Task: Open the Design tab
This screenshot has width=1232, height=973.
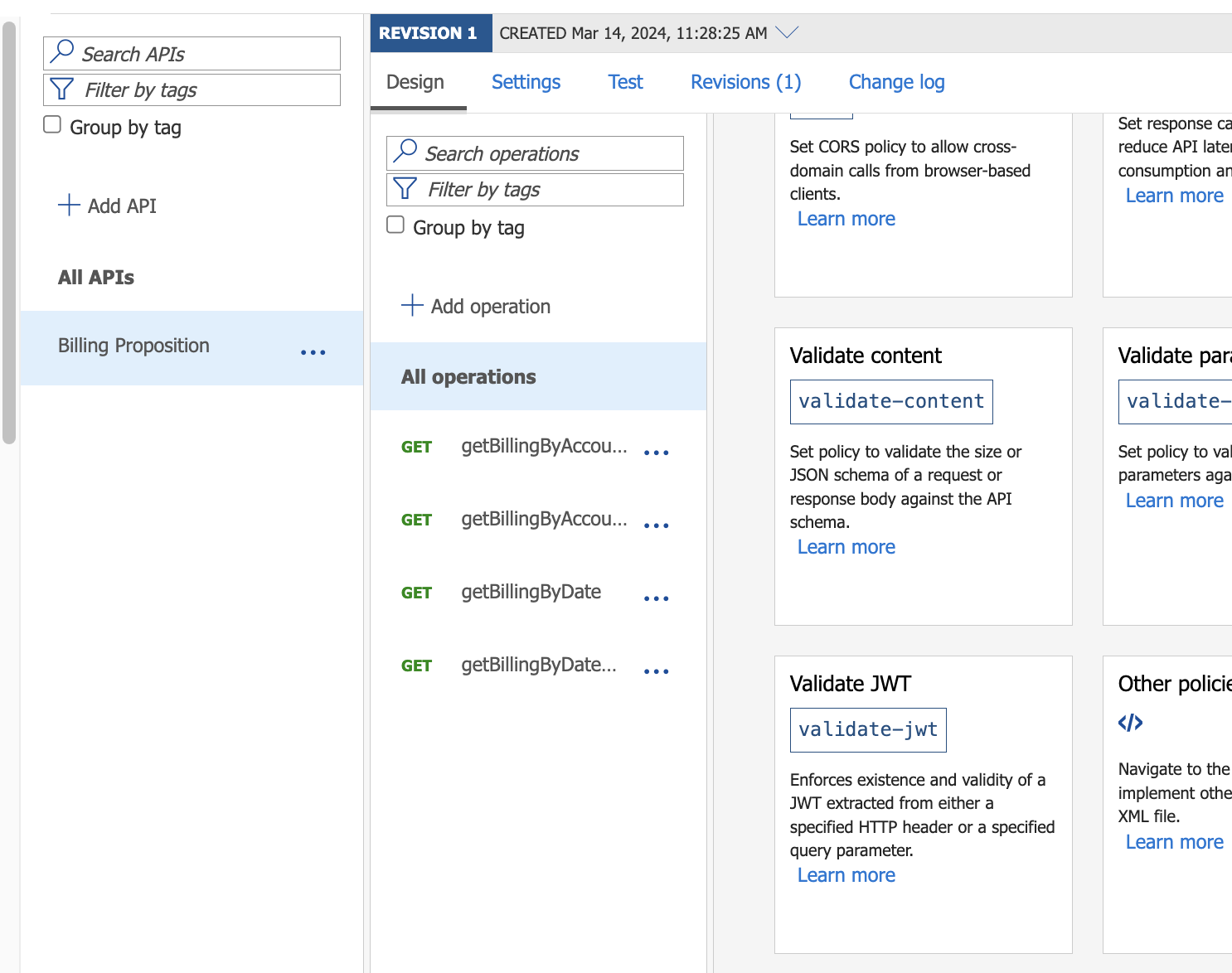Action: click(415, 82)
